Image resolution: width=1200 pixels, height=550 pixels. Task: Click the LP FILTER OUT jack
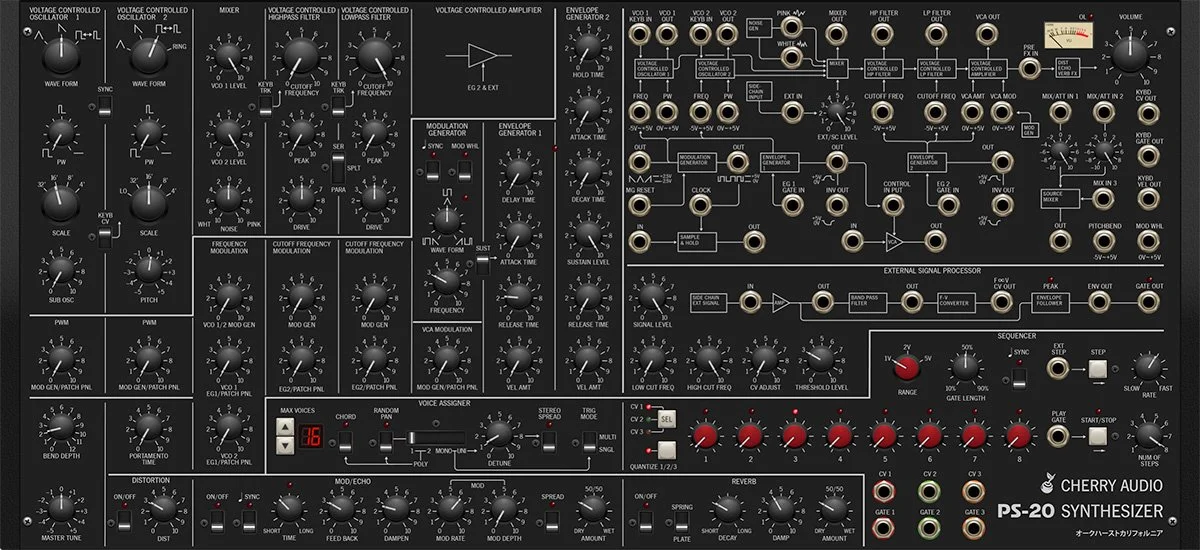click(937, 35)
